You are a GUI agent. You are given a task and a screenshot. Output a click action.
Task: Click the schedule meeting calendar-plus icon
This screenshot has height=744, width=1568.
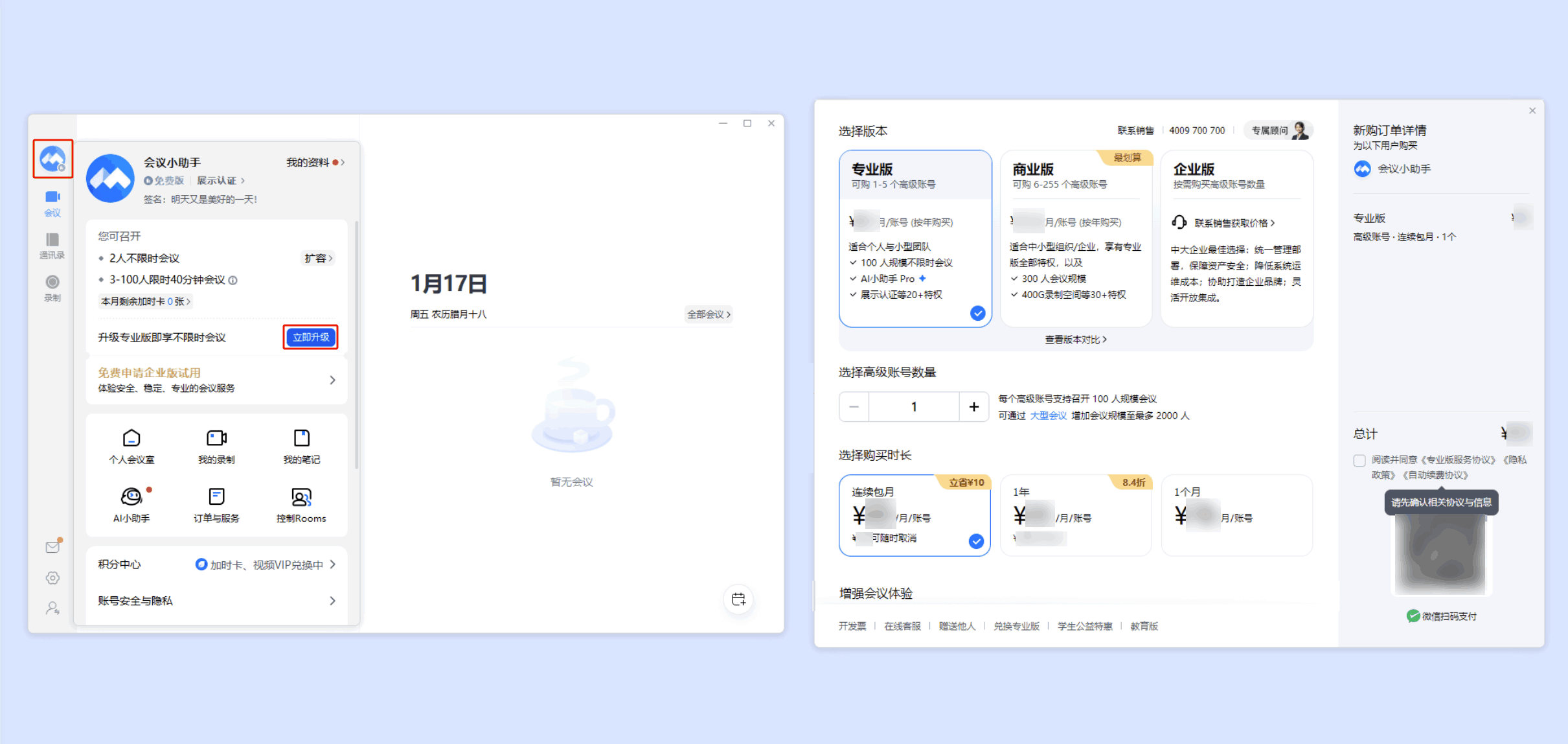coord(738,599)
